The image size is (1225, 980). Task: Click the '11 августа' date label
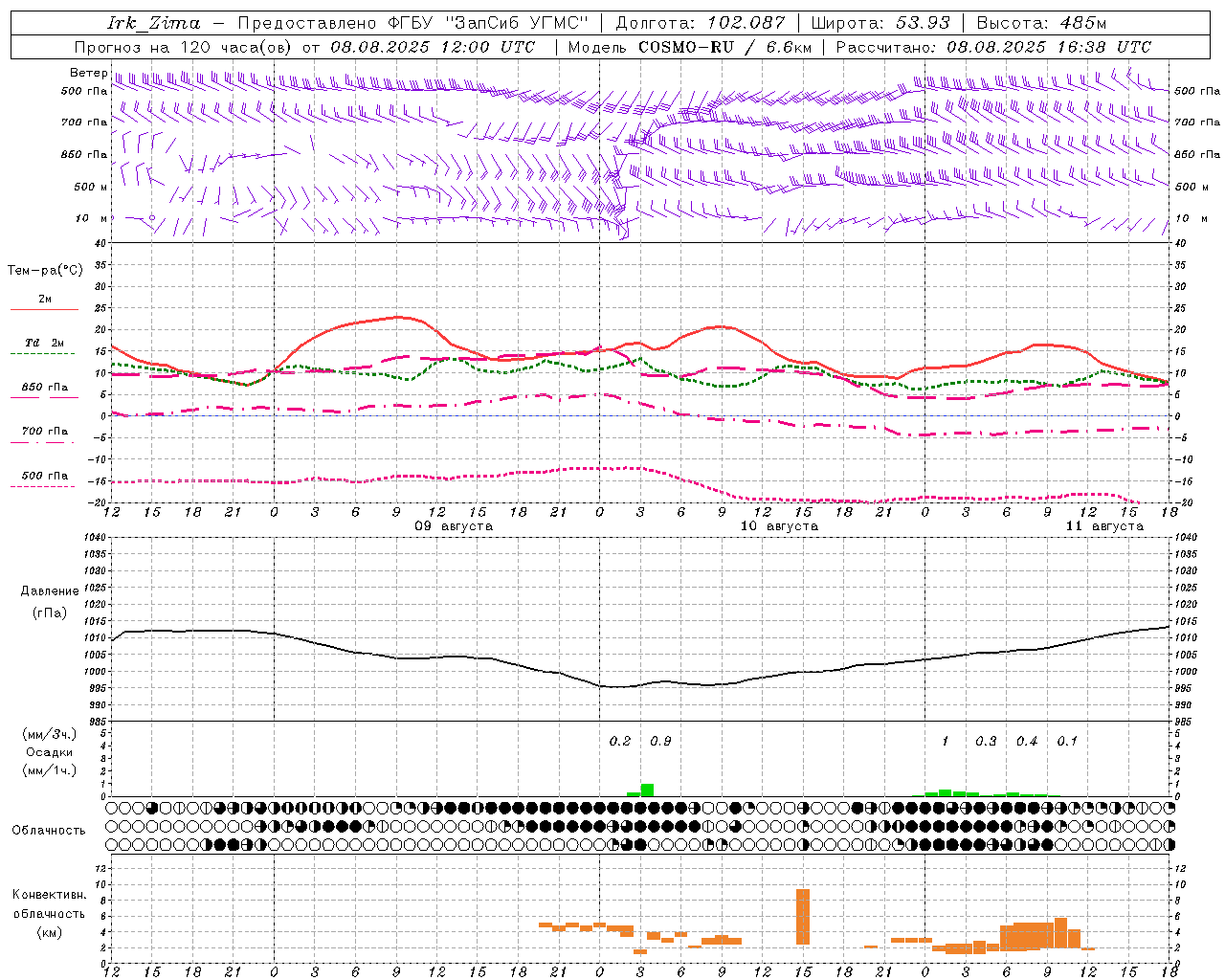[x=1104, y=526]
